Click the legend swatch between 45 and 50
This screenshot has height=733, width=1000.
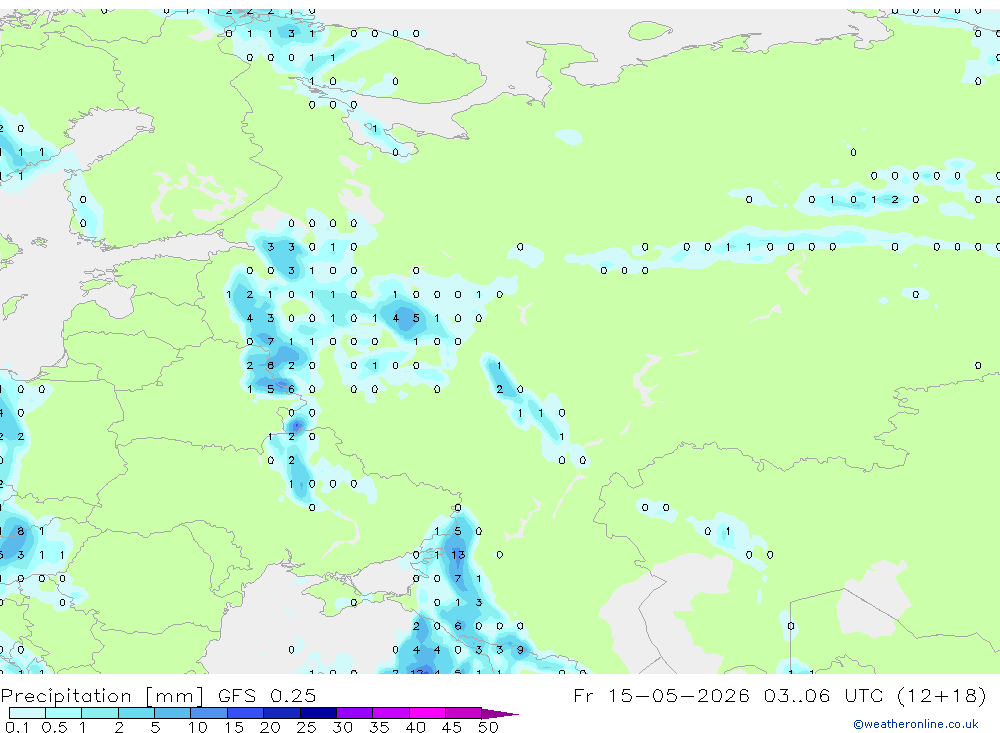[464, 713]
